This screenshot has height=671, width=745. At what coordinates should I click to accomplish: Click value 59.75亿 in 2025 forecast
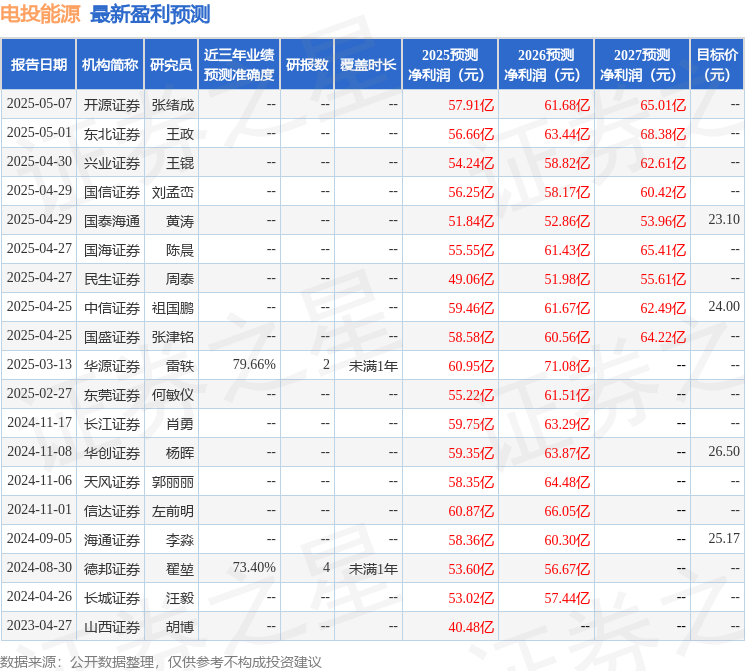click(471, 424)
